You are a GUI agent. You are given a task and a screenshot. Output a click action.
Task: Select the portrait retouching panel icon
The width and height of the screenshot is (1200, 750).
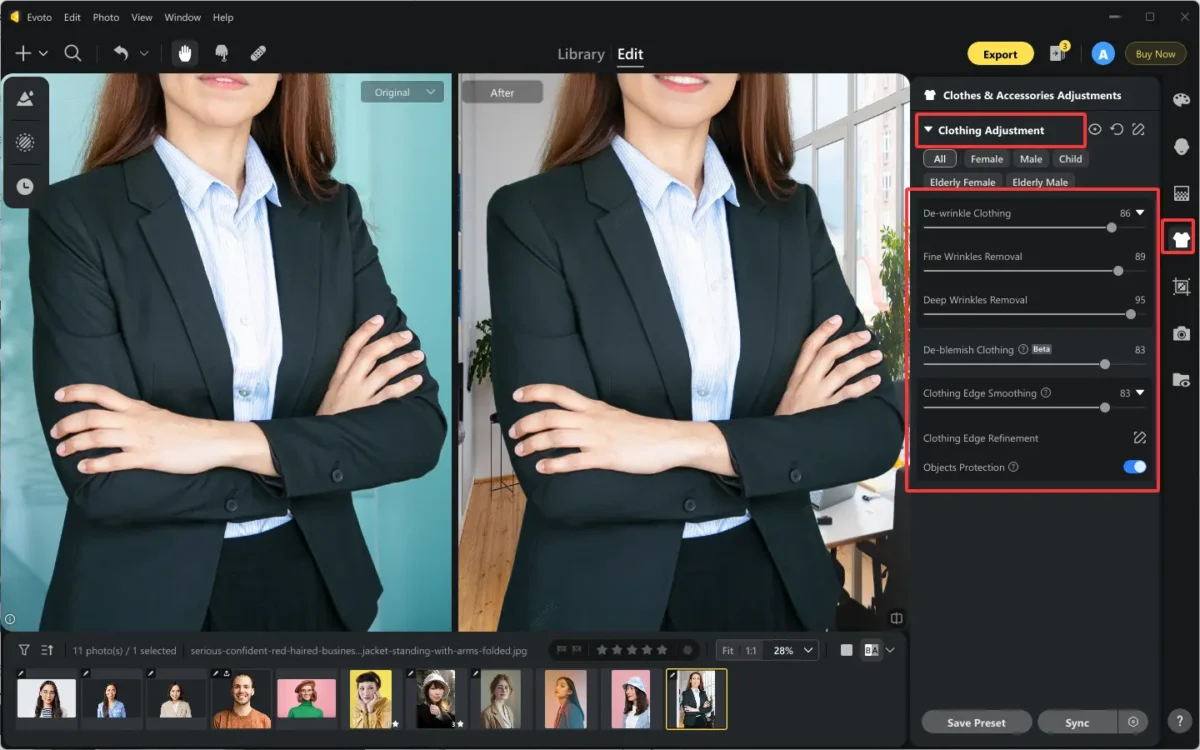coord(1181,147)
